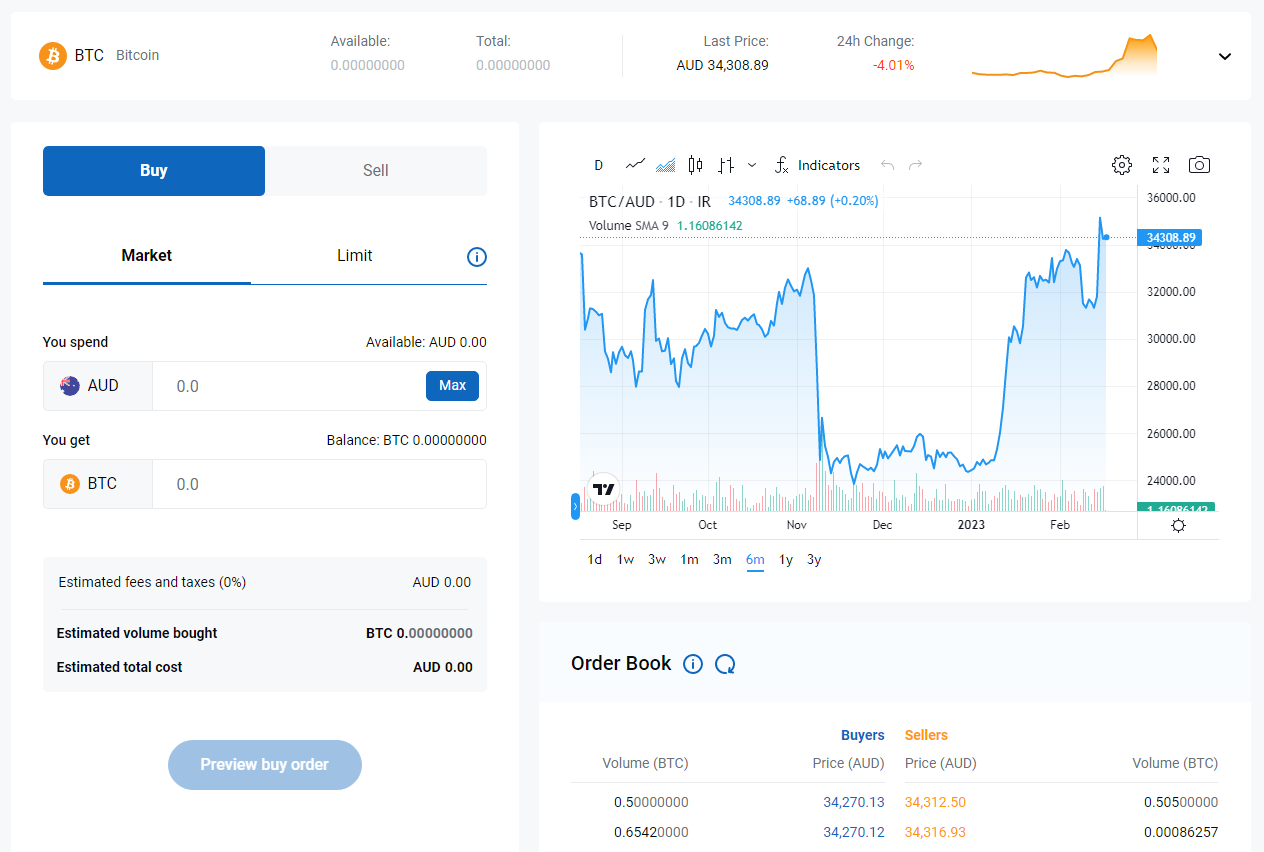Viewport: 1264px width, 852px height.
Task: Open the Order Book info icon
Action: [x=693, y=664]
